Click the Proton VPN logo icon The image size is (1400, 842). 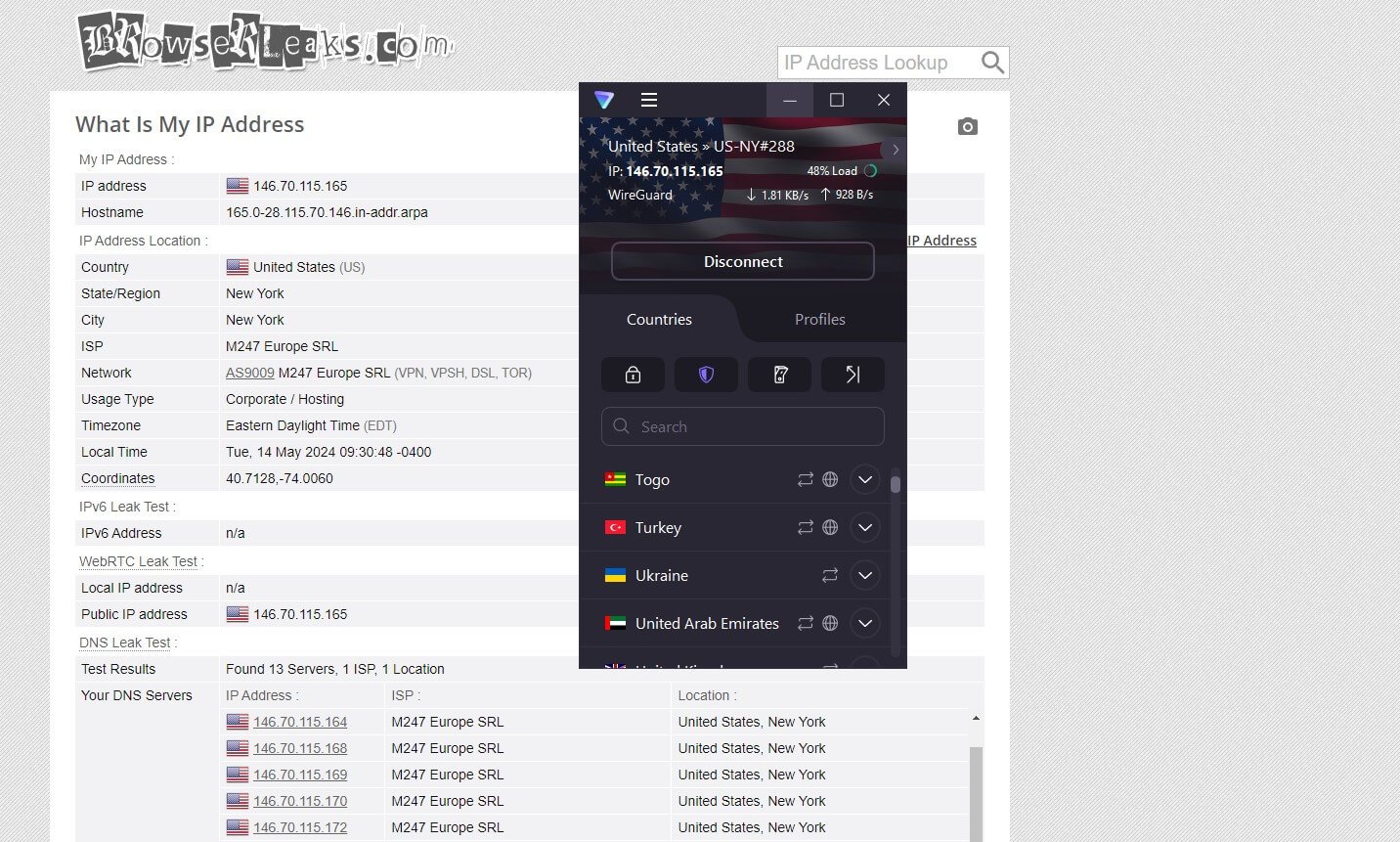604,100
